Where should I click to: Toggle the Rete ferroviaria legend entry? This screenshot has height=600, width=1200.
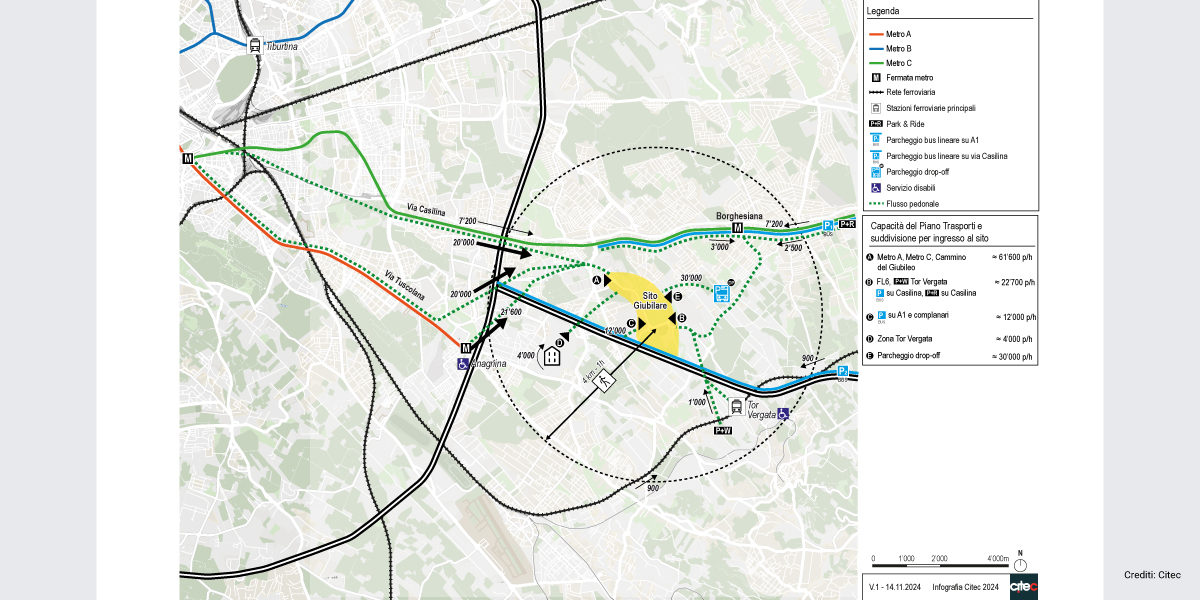905,92
